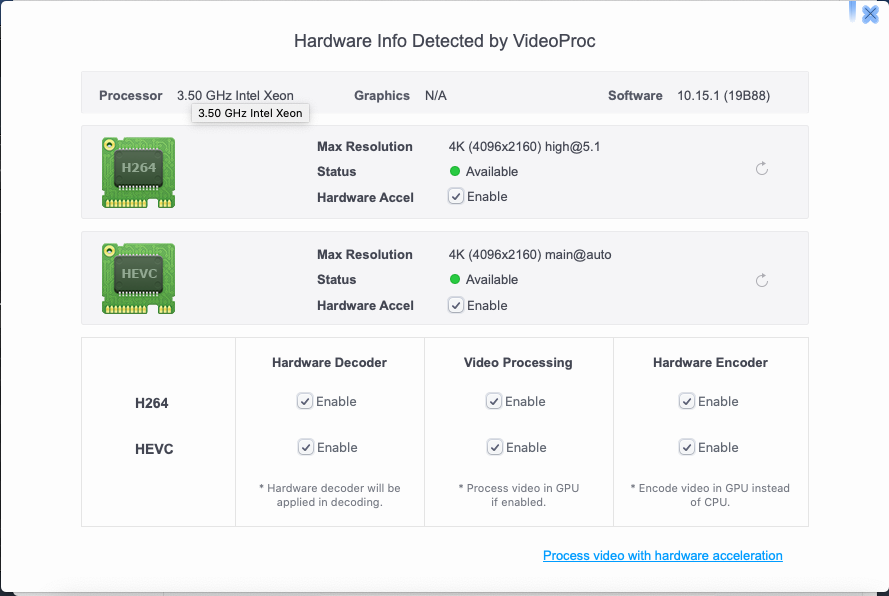The image size is (889, 596).
Task: Toggle HEVC Hardware Decoder Enable checkbox
Action: click(306, 447)
